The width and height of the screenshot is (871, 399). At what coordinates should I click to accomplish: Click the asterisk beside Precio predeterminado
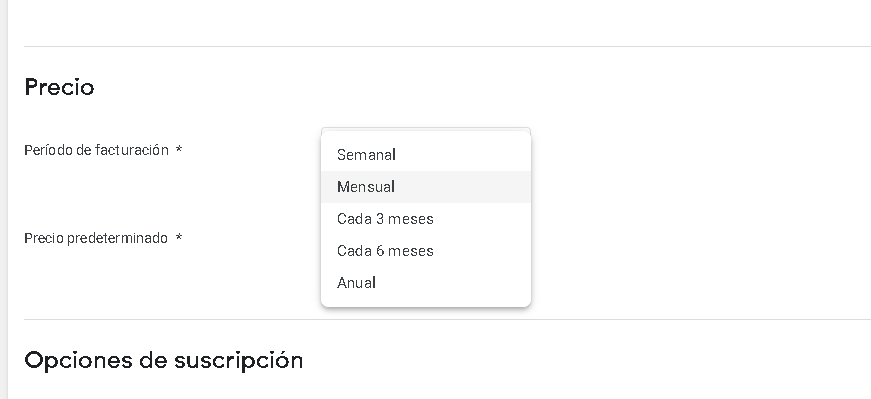179,238
